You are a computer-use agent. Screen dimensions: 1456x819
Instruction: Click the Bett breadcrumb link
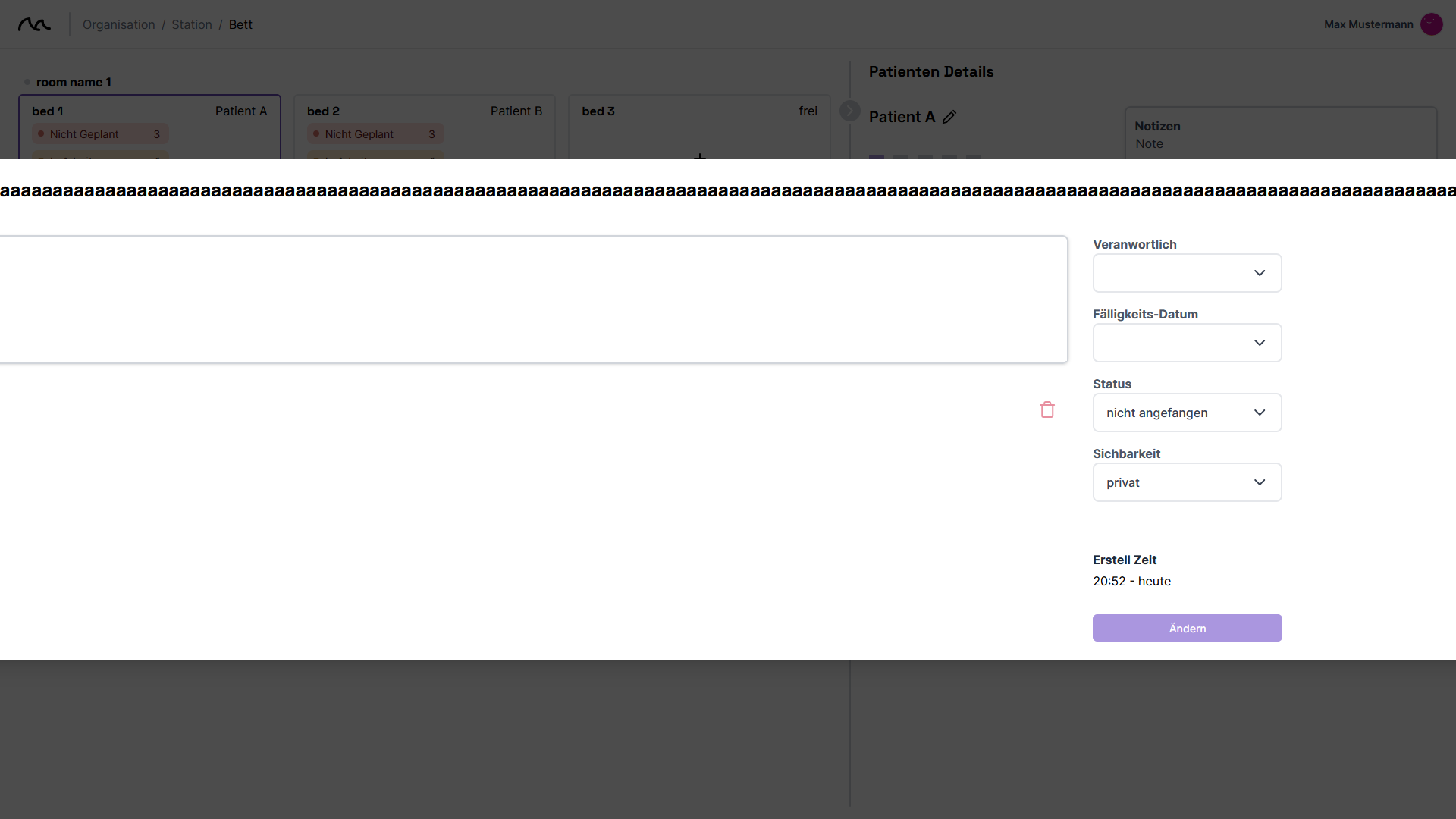(x=240, y=24)
